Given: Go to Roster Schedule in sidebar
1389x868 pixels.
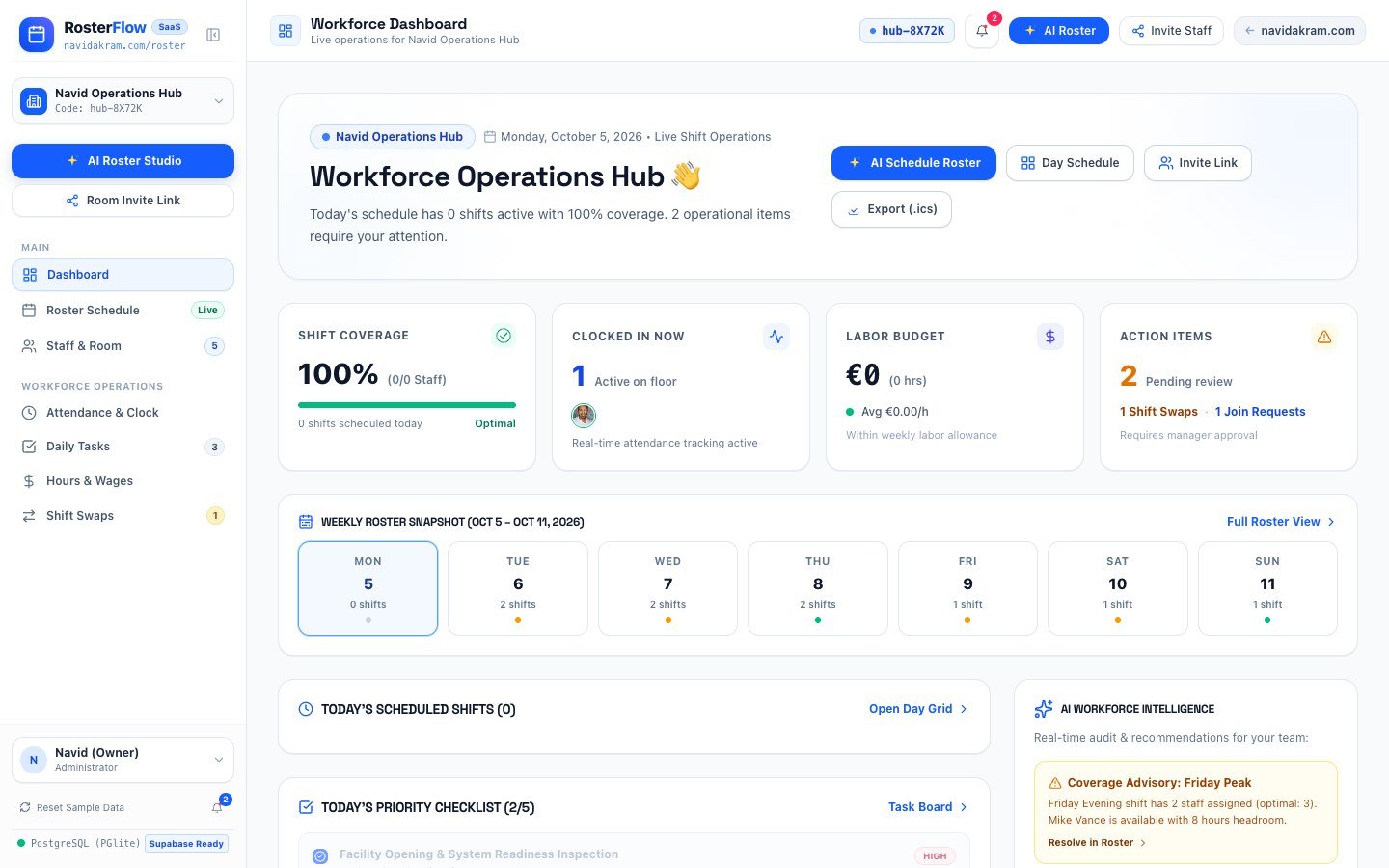Looking at the screenshot, I should (123, 311).
